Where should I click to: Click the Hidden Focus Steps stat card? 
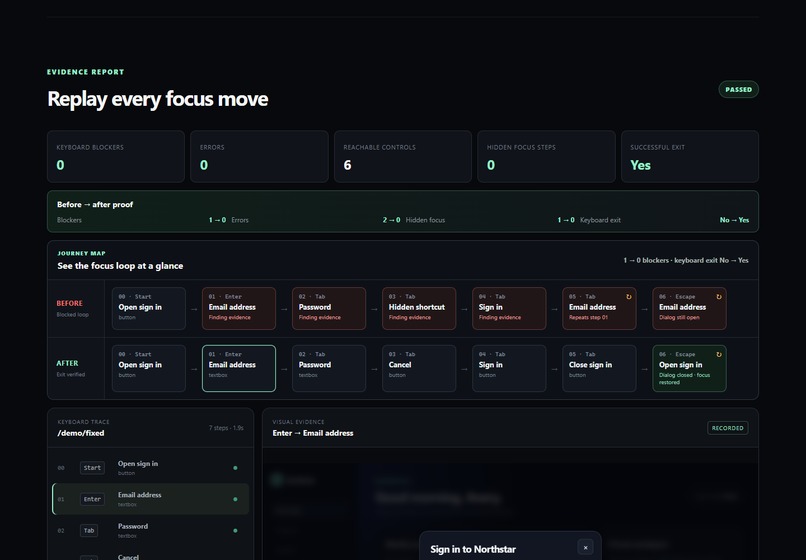coord(546,156)
